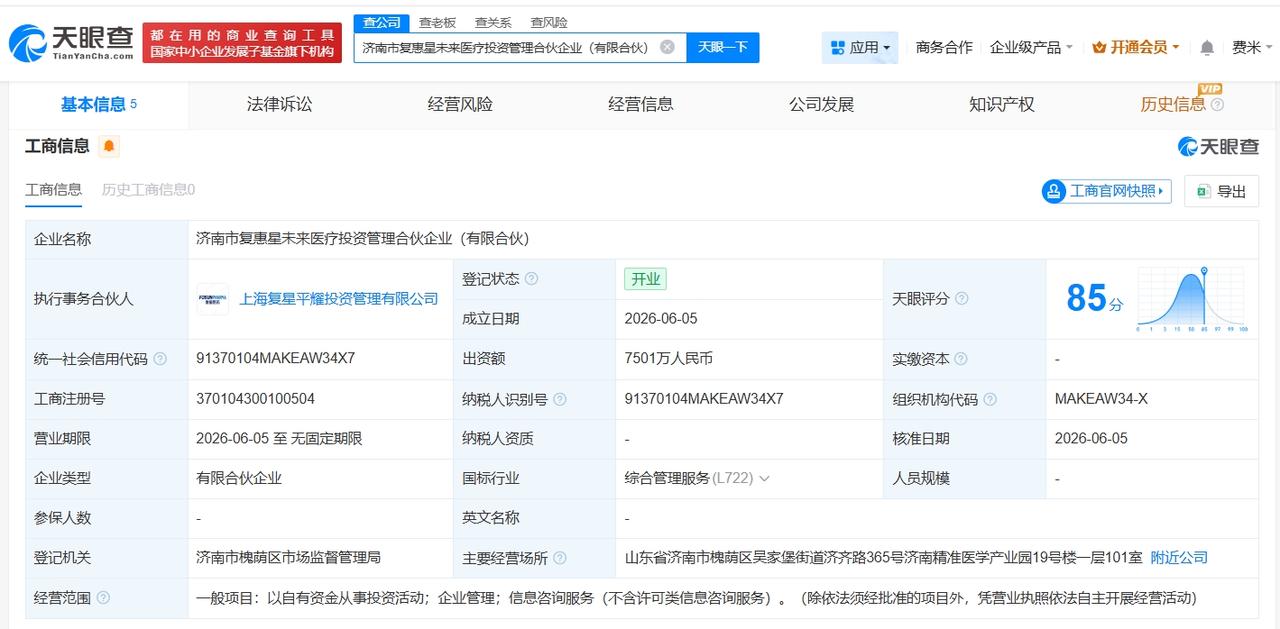Switch to the 法律诉讼 tab
This screenshot has height=629, width=1280.
[x=279, y=104]
